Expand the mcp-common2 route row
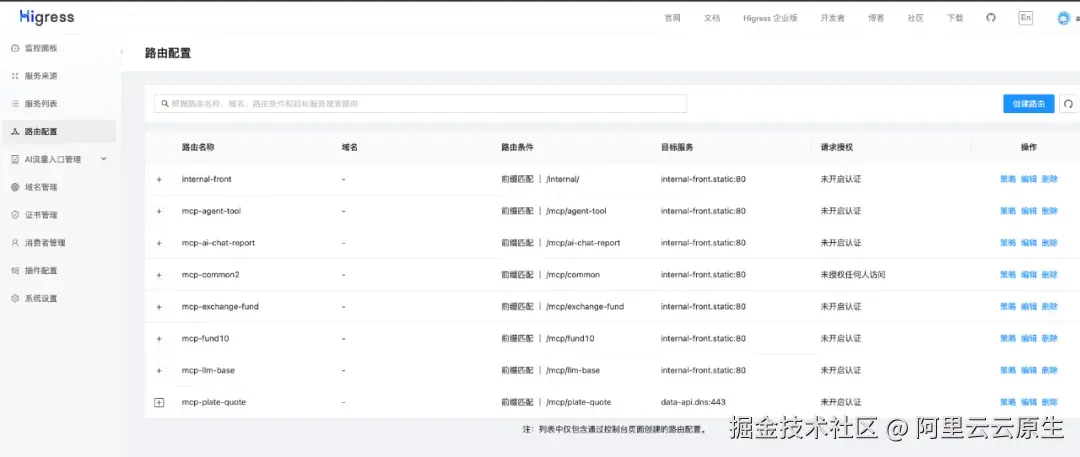1080x457 pixels. (159, 275)
